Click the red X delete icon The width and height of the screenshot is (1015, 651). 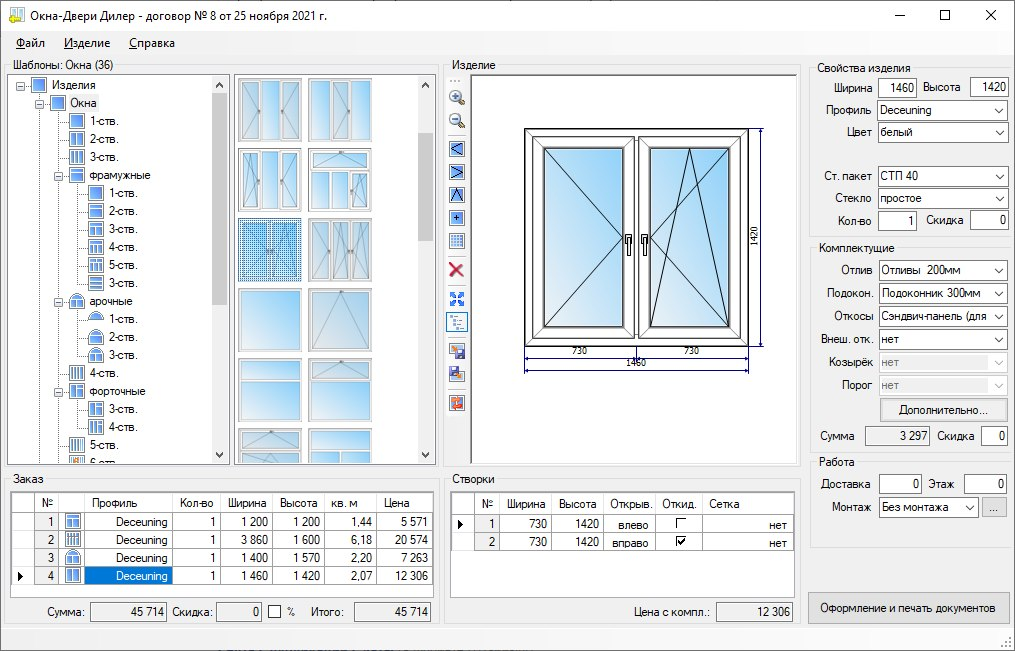[x=457, y=270]
